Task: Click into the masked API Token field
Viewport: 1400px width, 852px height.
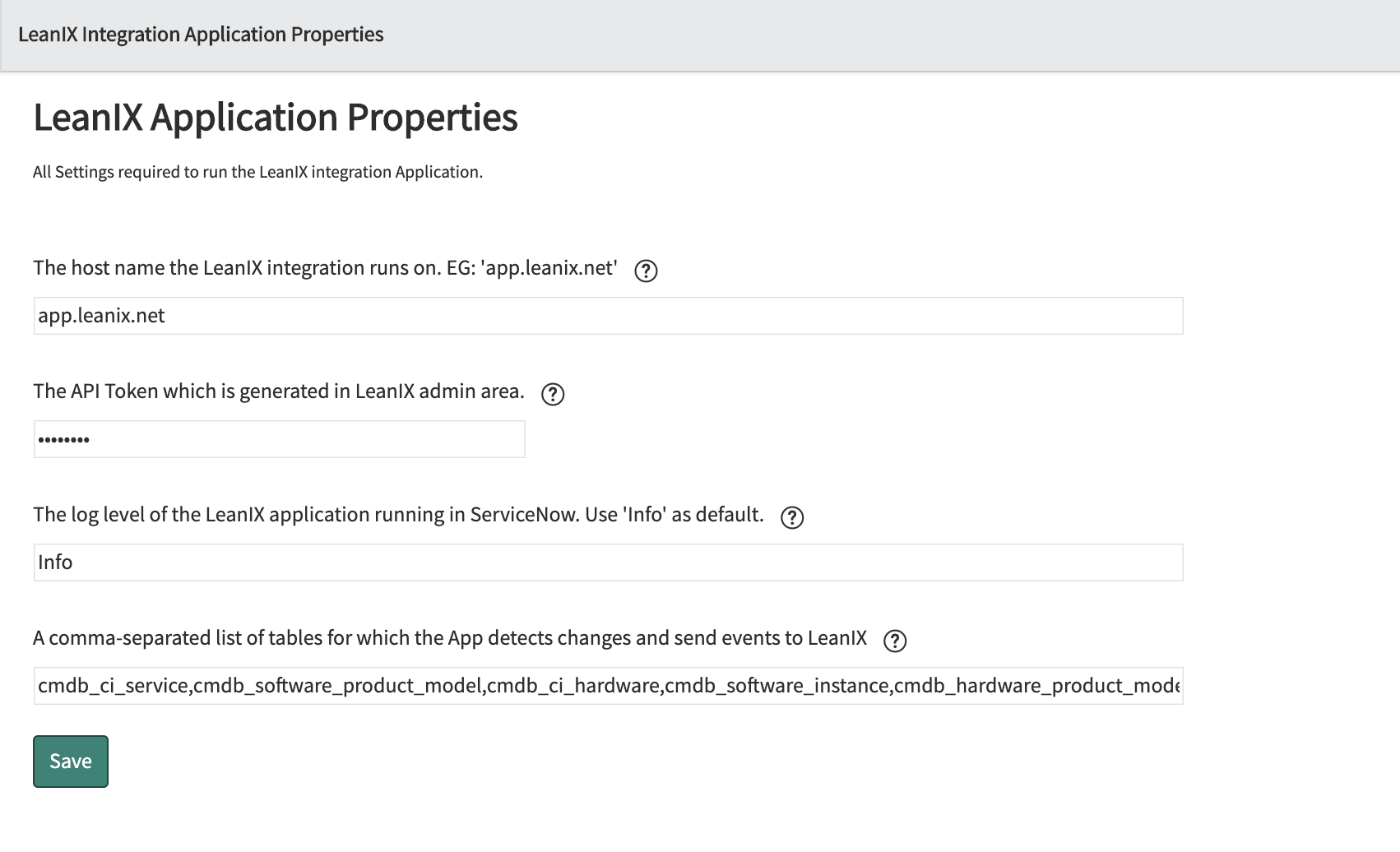Action: (x=279, y=439)
